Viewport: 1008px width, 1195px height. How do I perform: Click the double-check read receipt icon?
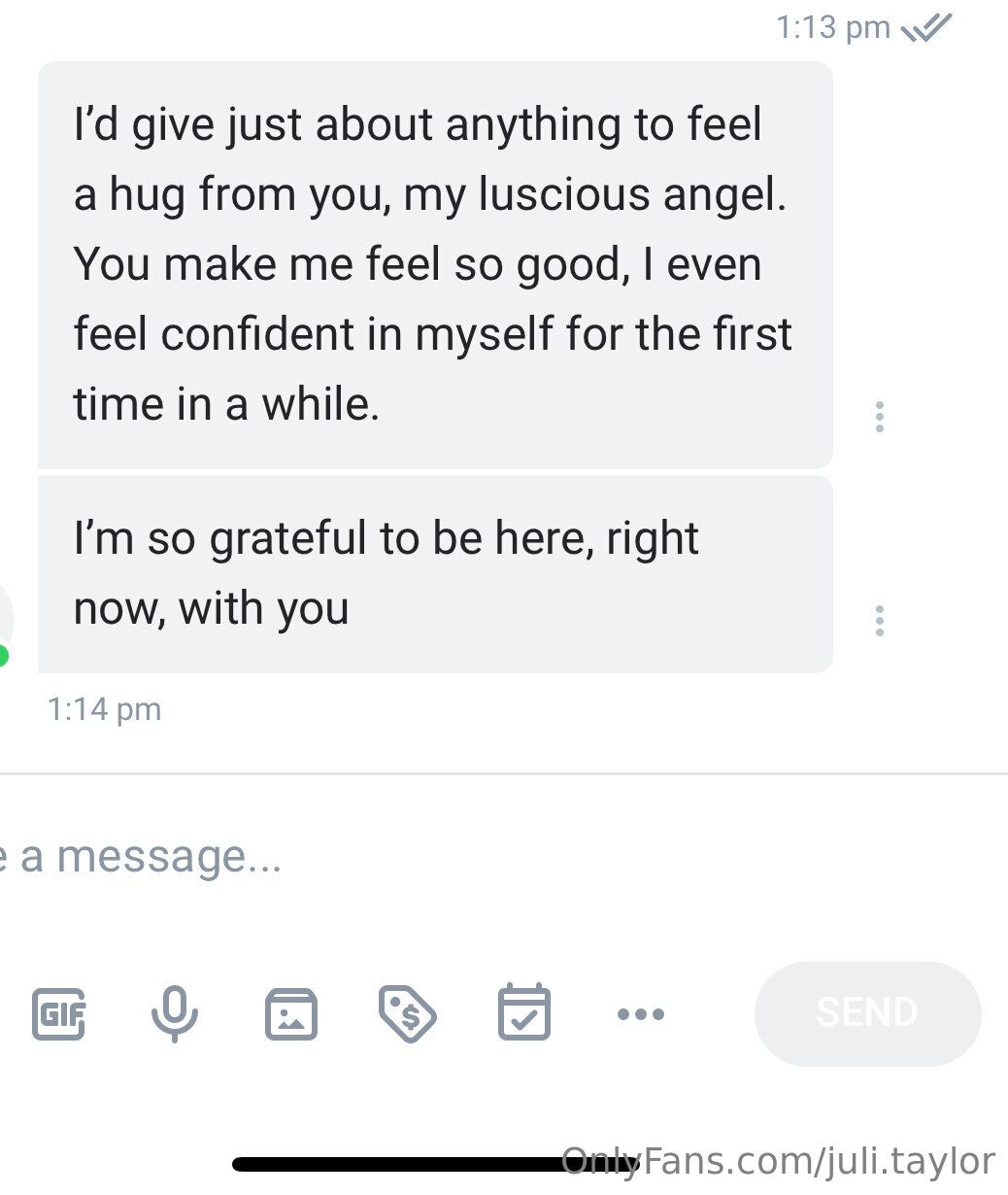pos(926,27)
